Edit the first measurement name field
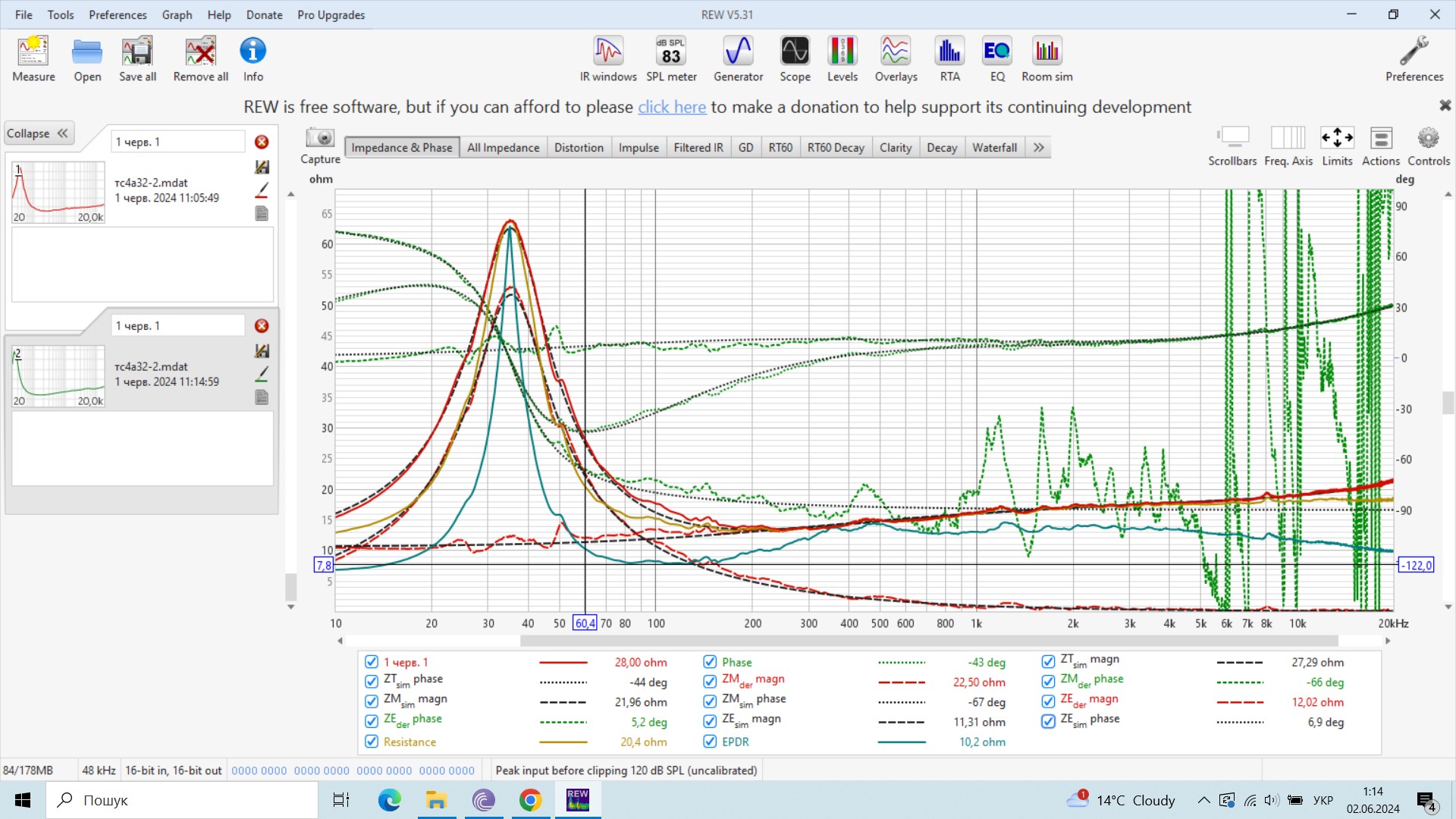The height and width of the screenshot is (819, 1456). [x=178, y=142]
